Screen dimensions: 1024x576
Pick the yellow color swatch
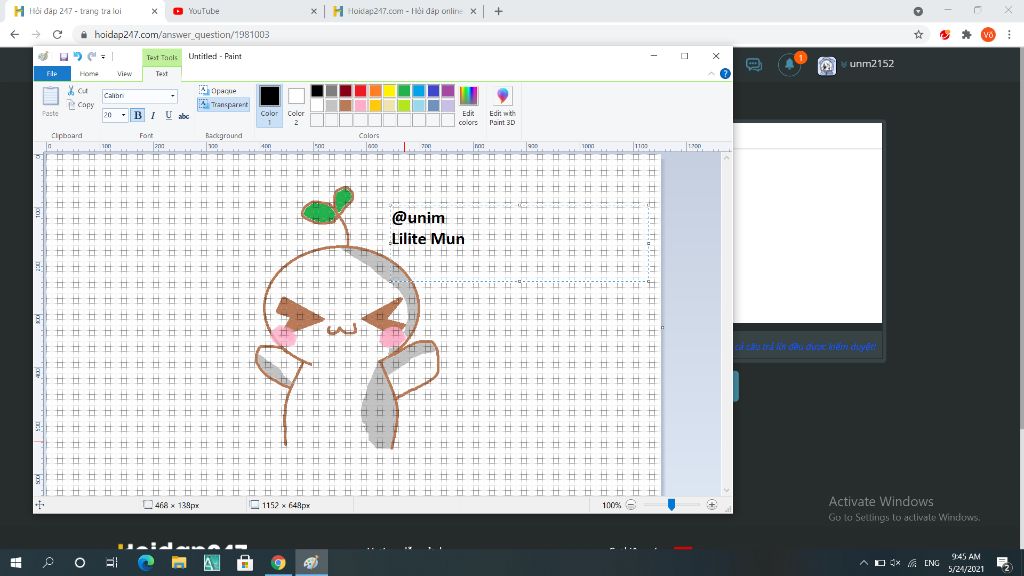click(x=389, y=91)
